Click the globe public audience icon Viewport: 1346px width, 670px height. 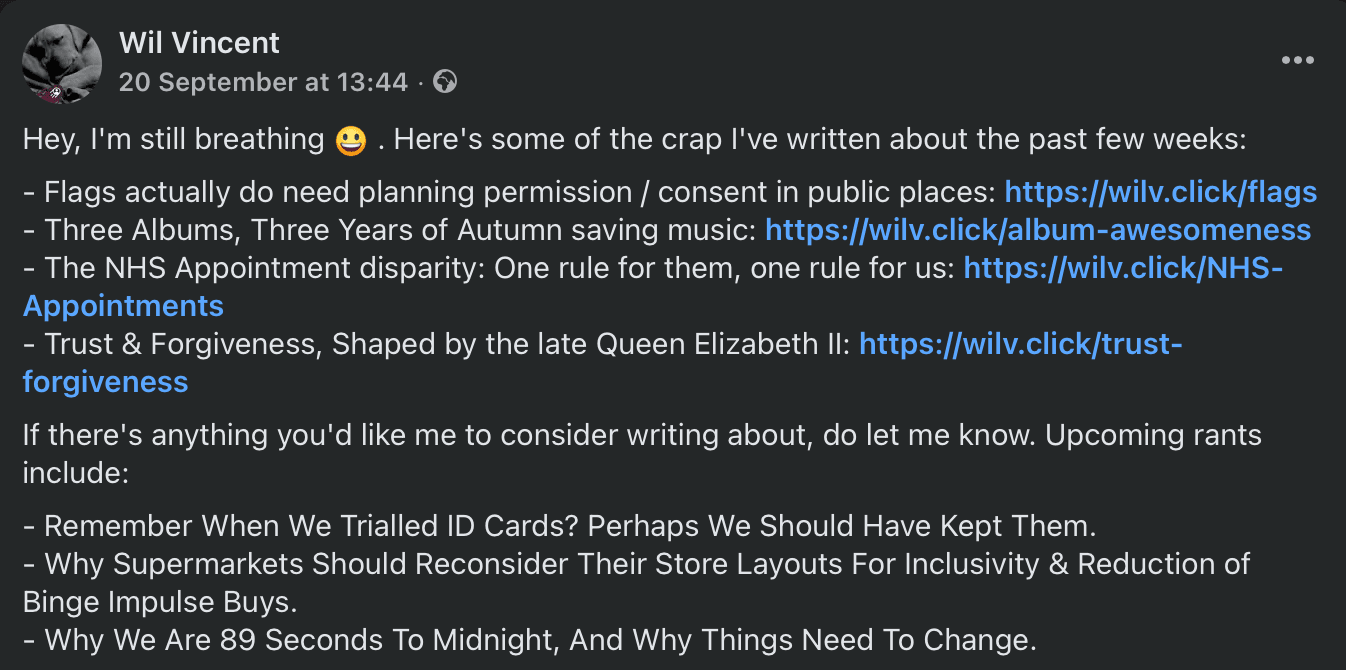(445, 82)
